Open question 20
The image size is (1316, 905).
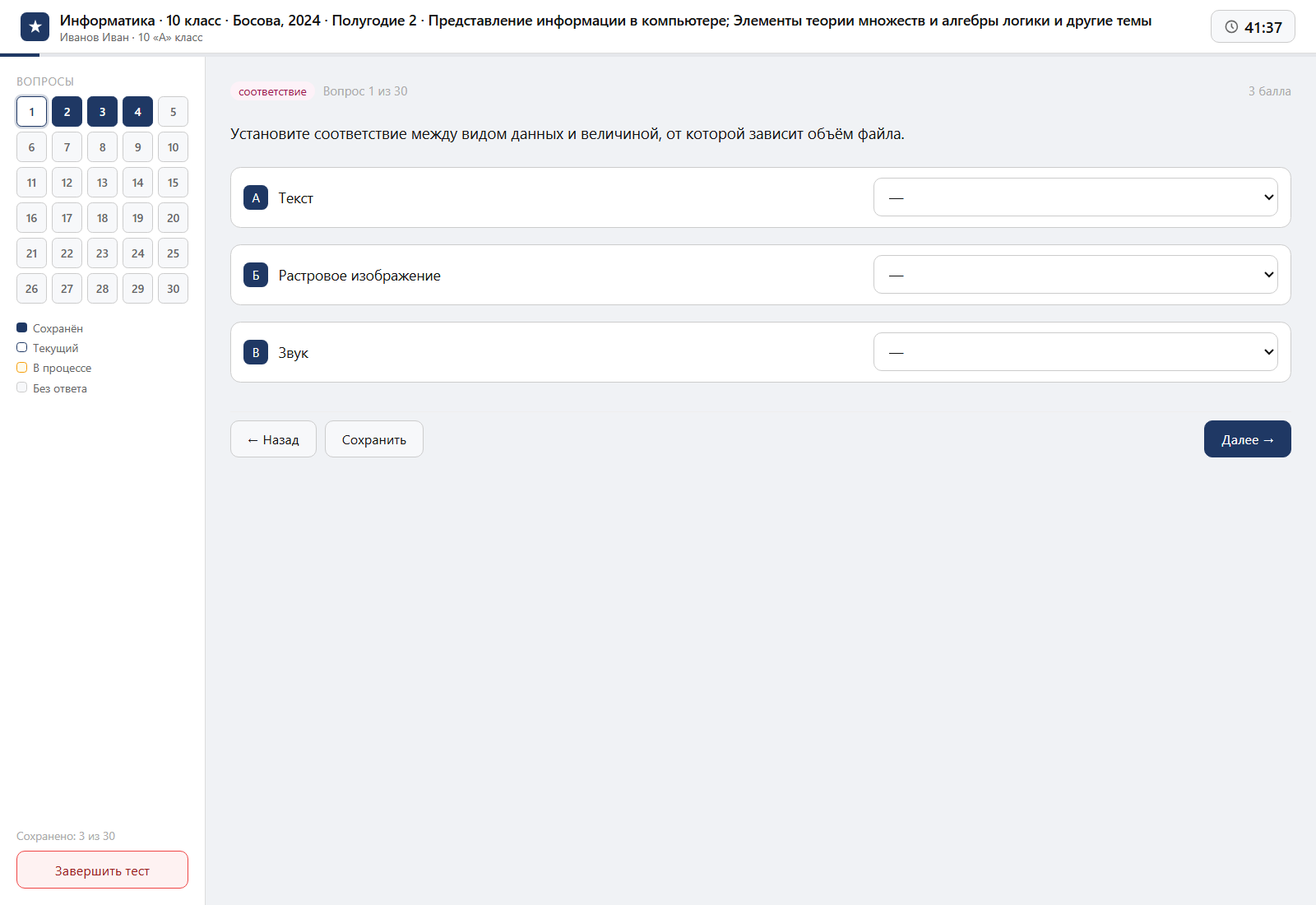173,218
